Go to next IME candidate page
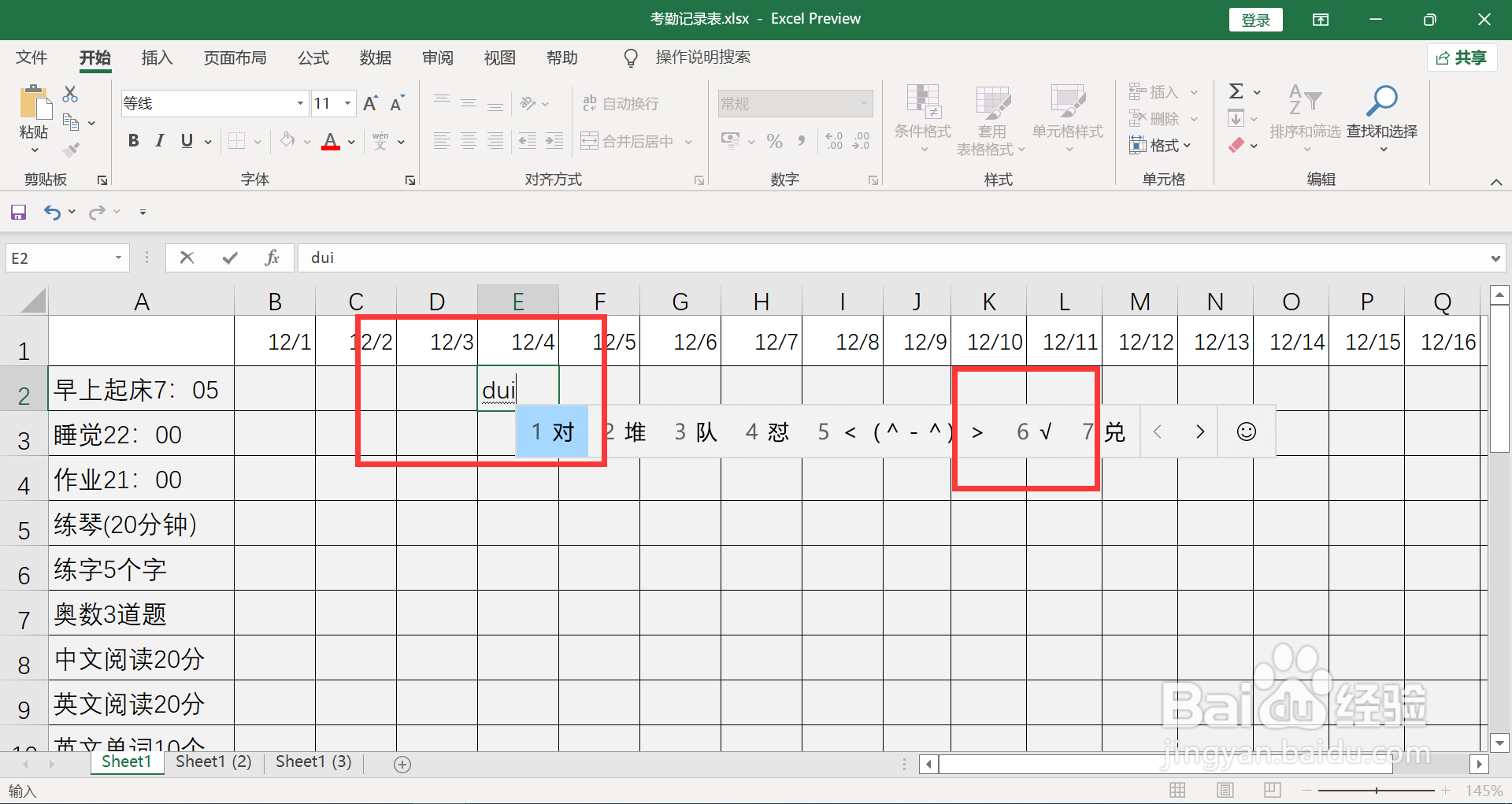Screen dimensions: 1512x804 pyautogui.click(x=1199, y=432)
